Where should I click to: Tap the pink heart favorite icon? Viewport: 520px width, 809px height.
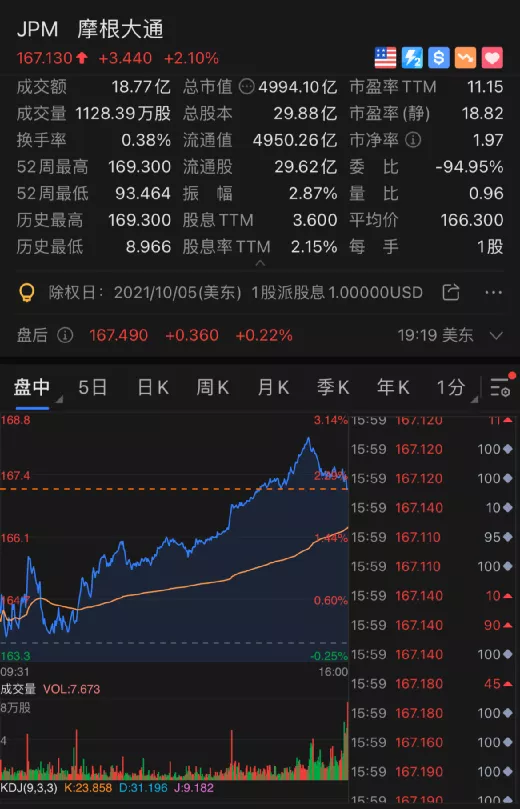[x=492, y=58]
